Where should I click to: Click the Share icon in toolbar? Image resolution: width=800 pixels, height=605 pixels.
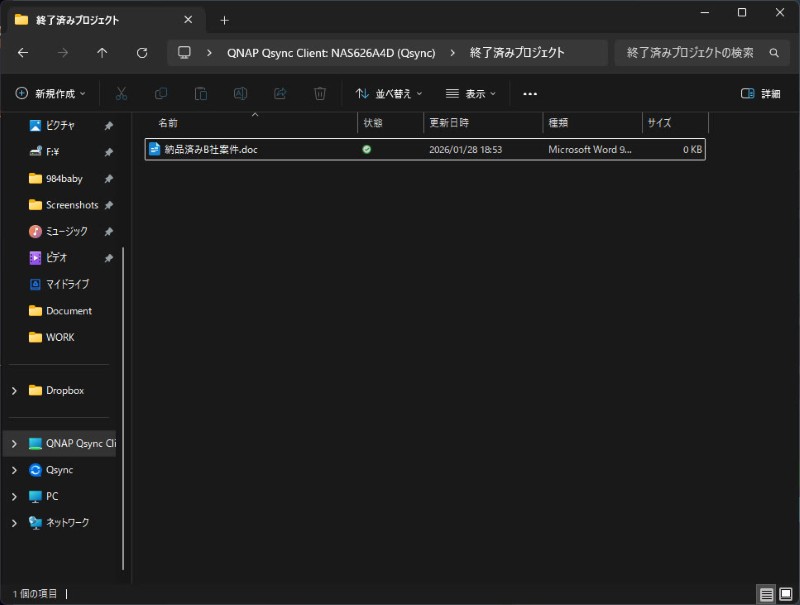(280, 93)
